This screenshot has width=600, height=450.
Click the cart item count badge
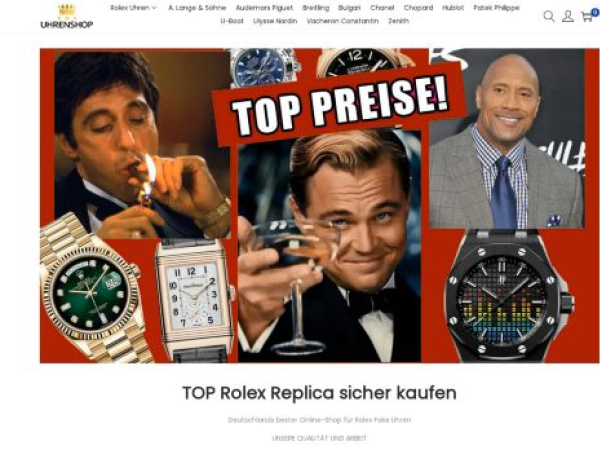[x=595, y=12]
